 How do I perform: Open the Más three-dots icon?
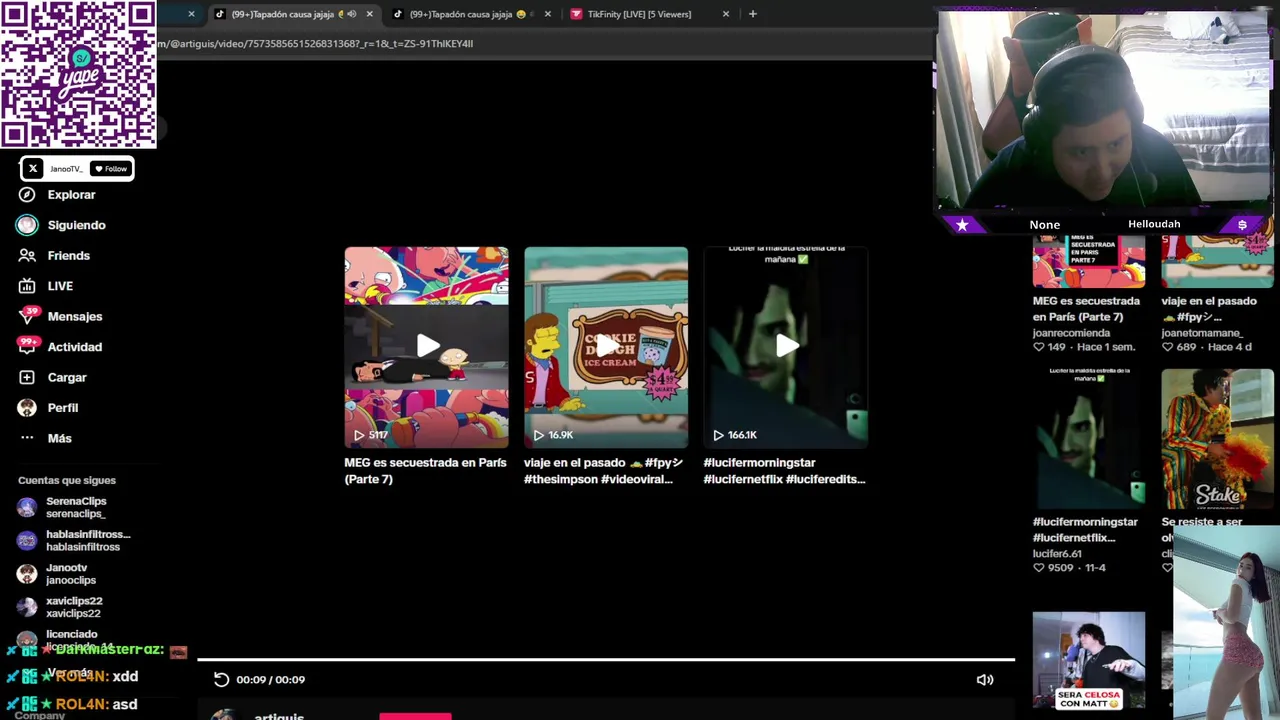(x=27, y=438)
